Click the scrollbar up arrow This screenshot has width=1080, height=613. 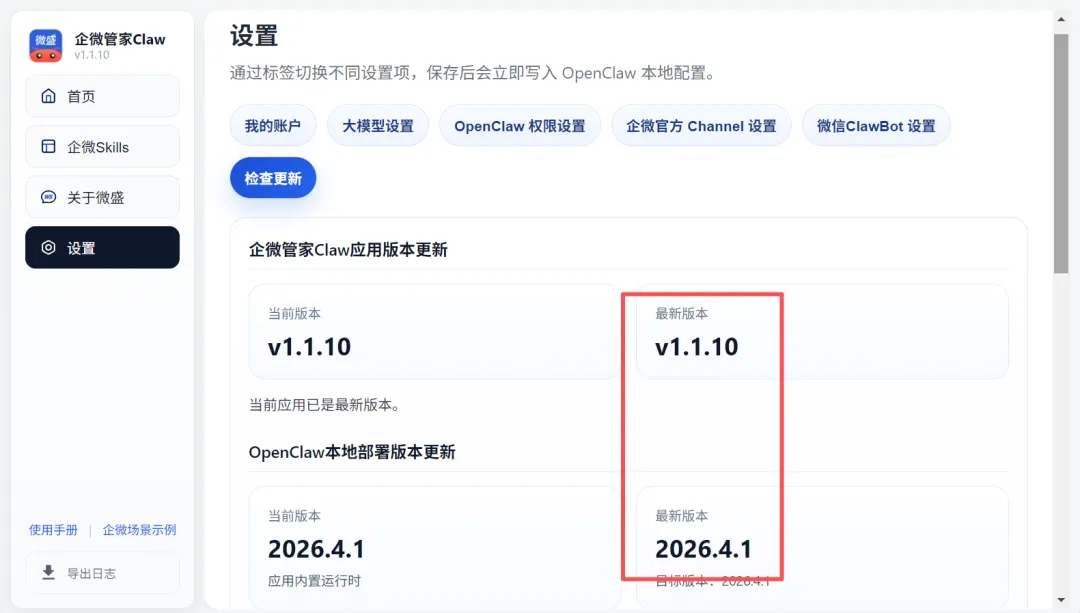point(1061,19)
